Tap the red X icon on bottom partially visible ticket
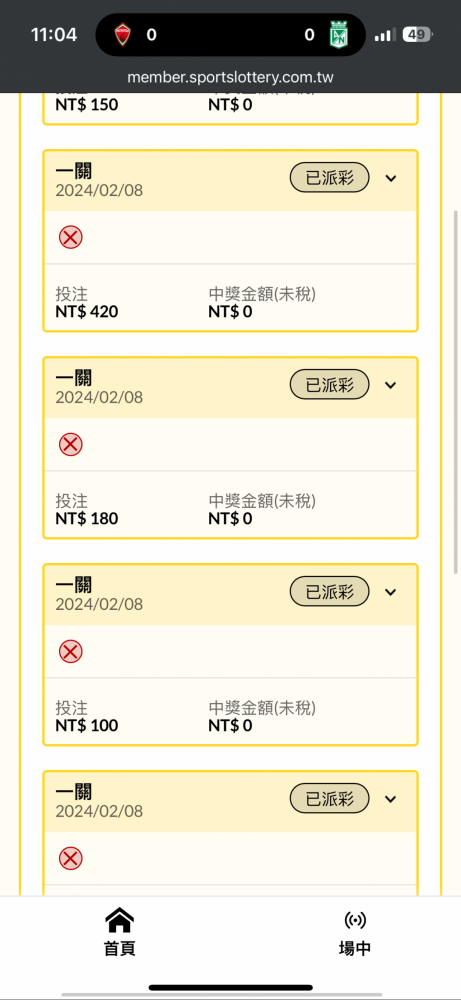This screenshot has height=1000, width=461. pos(71,858)
